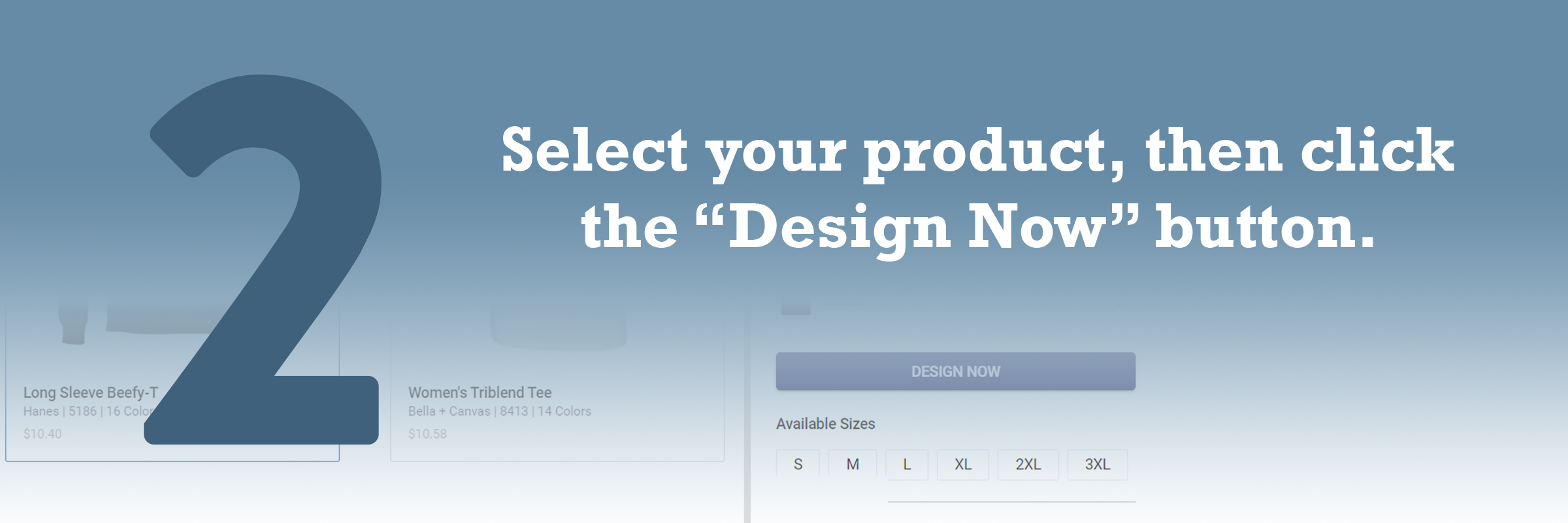Select size S
Viewport: 1568px width, 523px height.
click(x=798, y=464)
